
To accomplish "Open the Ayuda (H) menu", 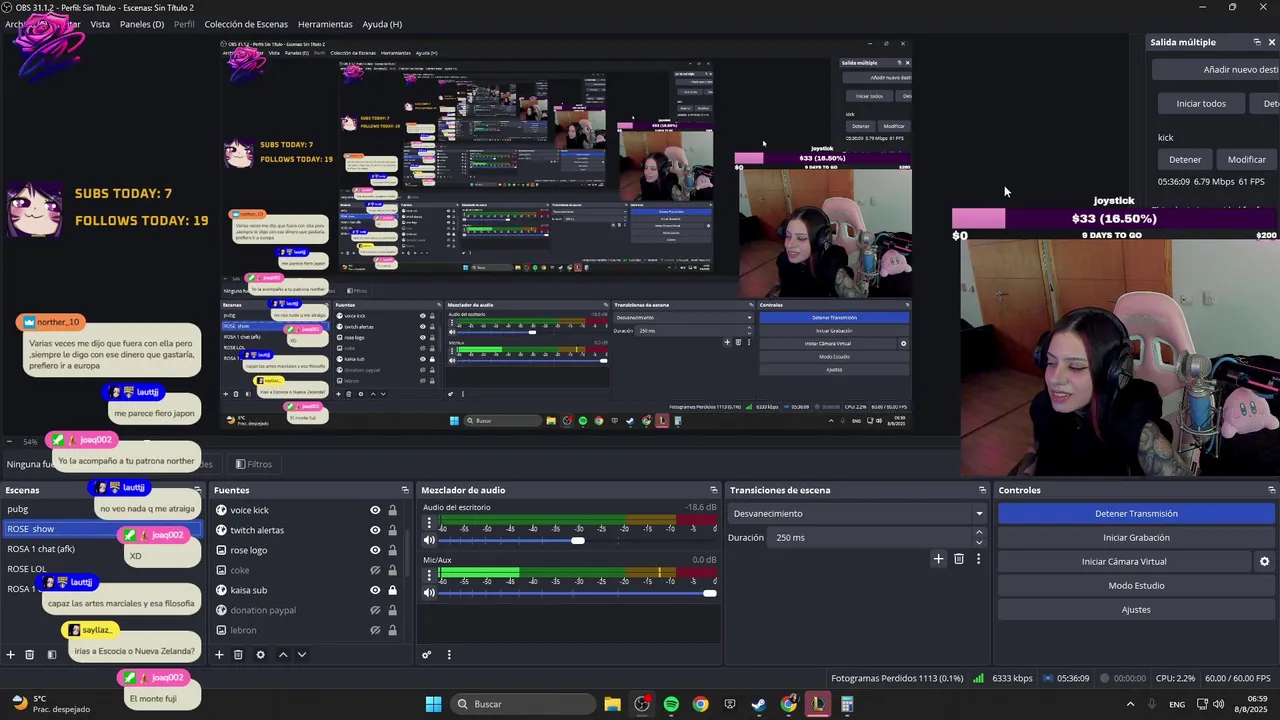I will 382,24.
